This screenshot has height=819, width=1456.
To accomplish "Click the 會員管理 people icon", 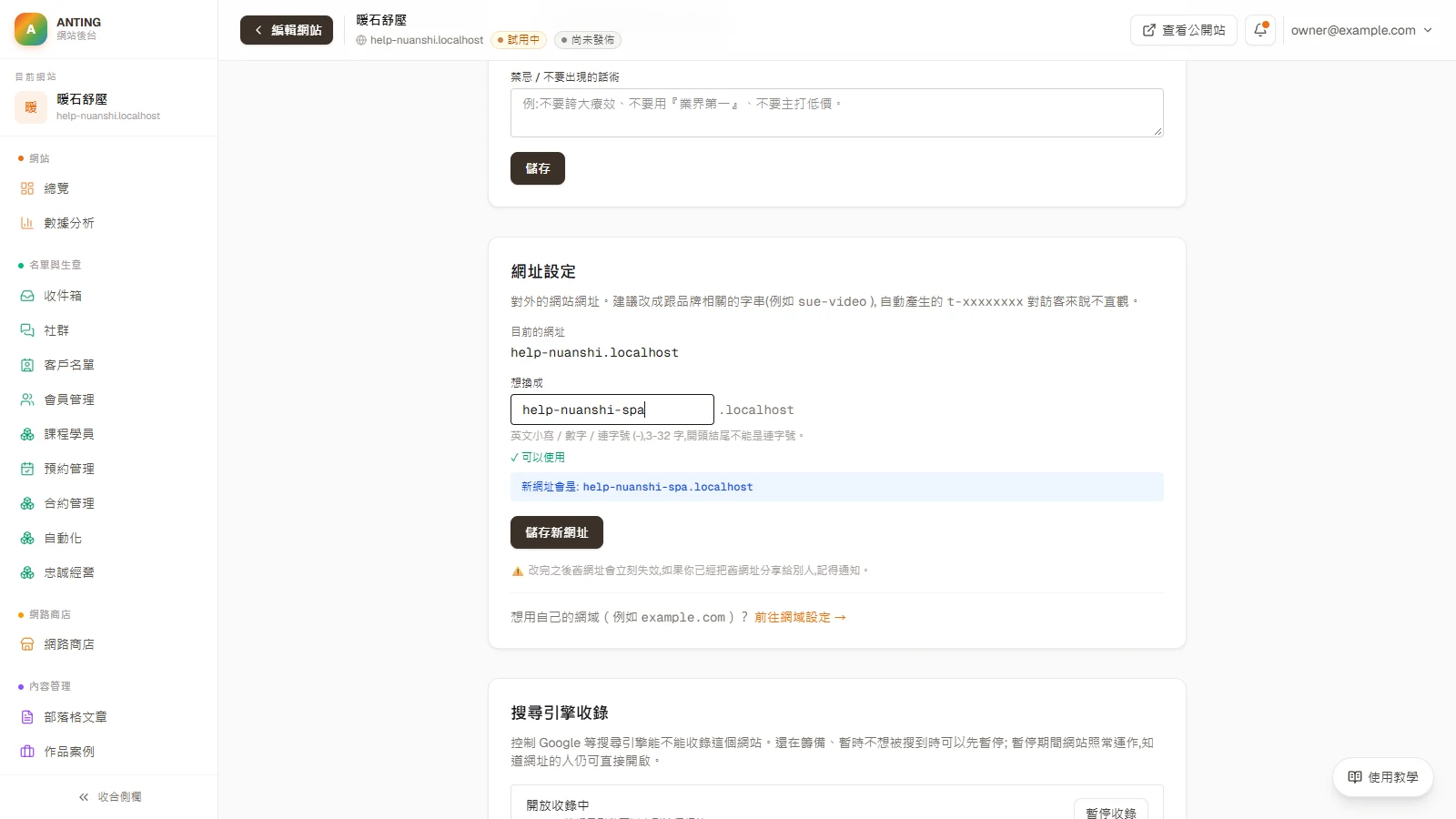I will tap(27, 399).
